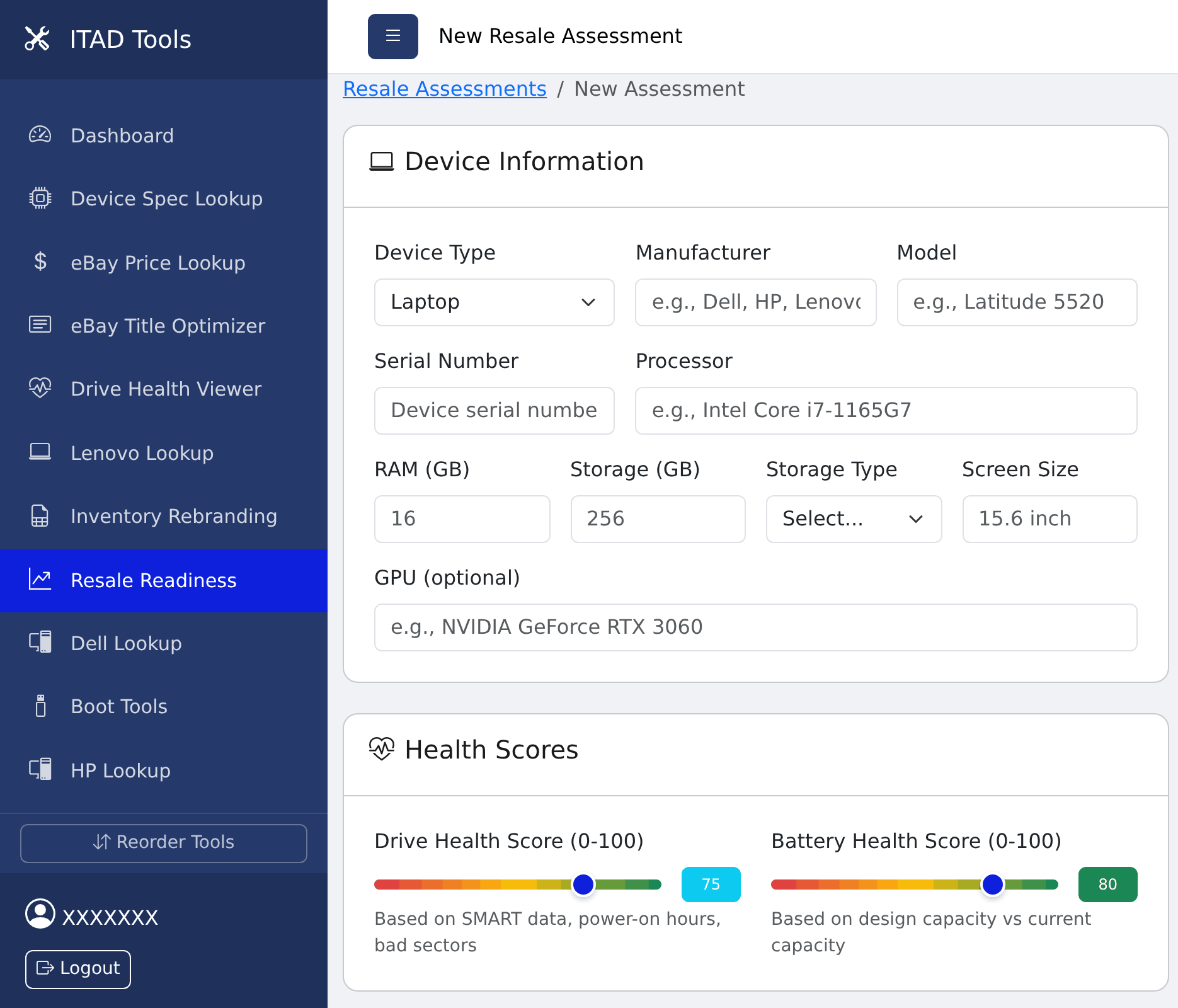Focus the Model input field
This screenshot has height=1008, width=1178.
click(1017, 302)
